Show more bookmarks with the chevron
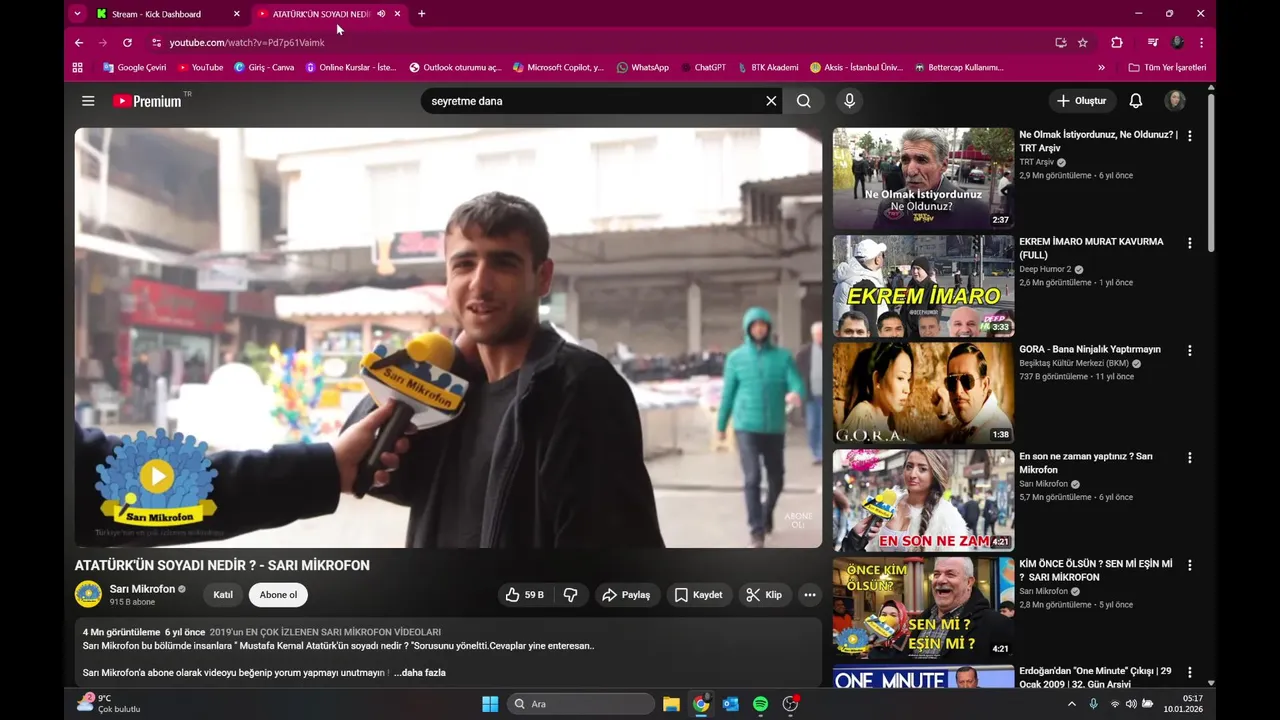1280x720 pixels. 1102,68
